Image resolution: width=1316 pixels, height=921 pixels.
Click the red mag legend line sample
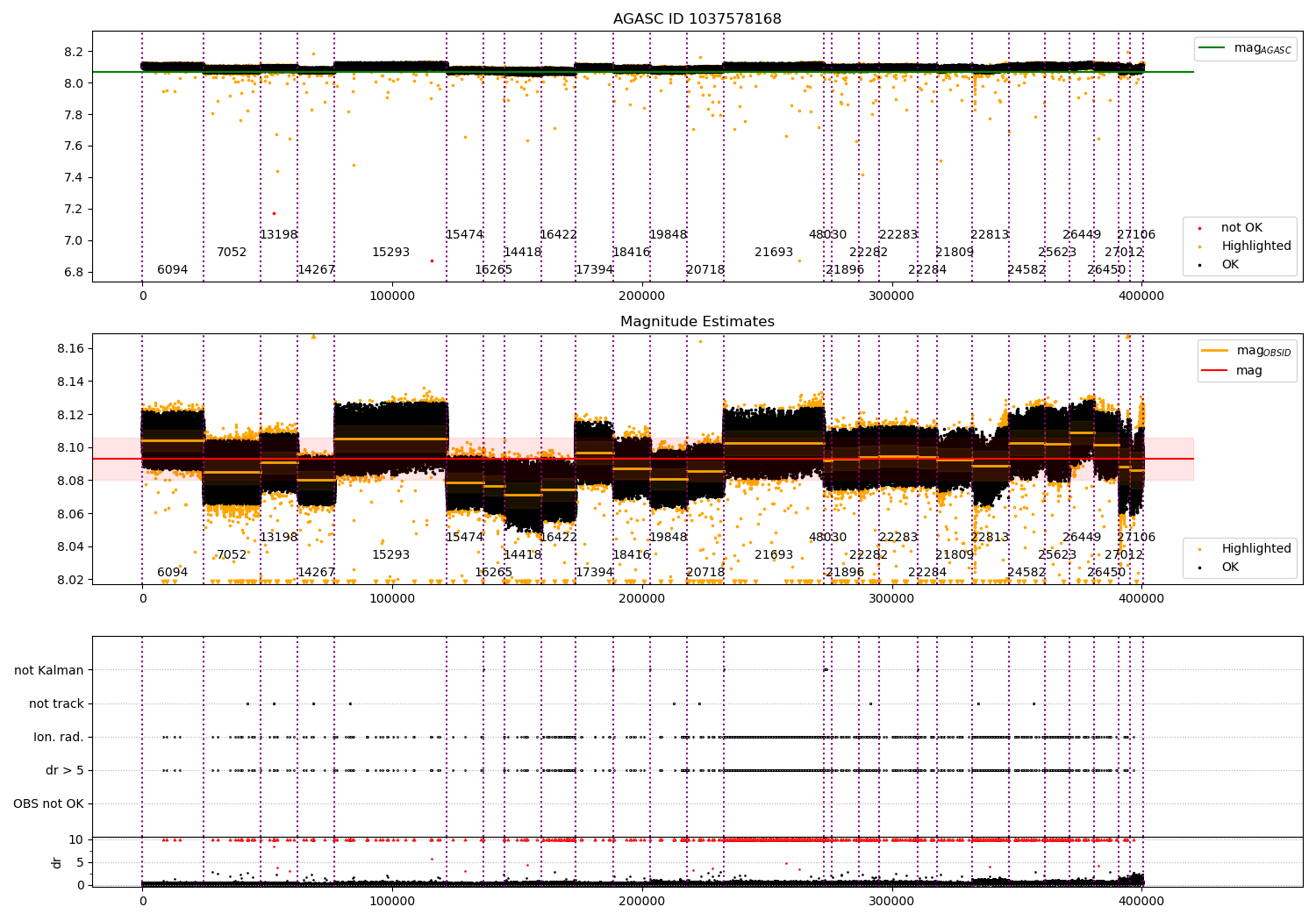pyautogui.click(x=1215, y=371)
